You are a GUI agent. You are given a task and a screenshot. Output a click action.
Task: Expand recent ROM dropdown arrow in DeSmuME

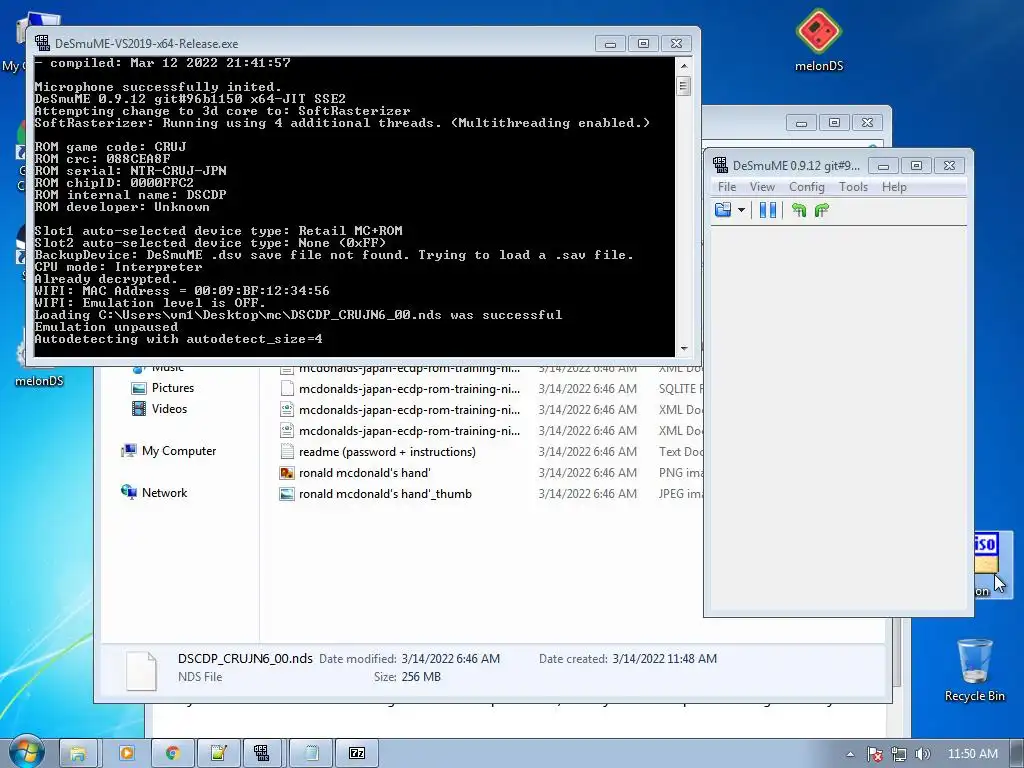(x=741, y=210)
